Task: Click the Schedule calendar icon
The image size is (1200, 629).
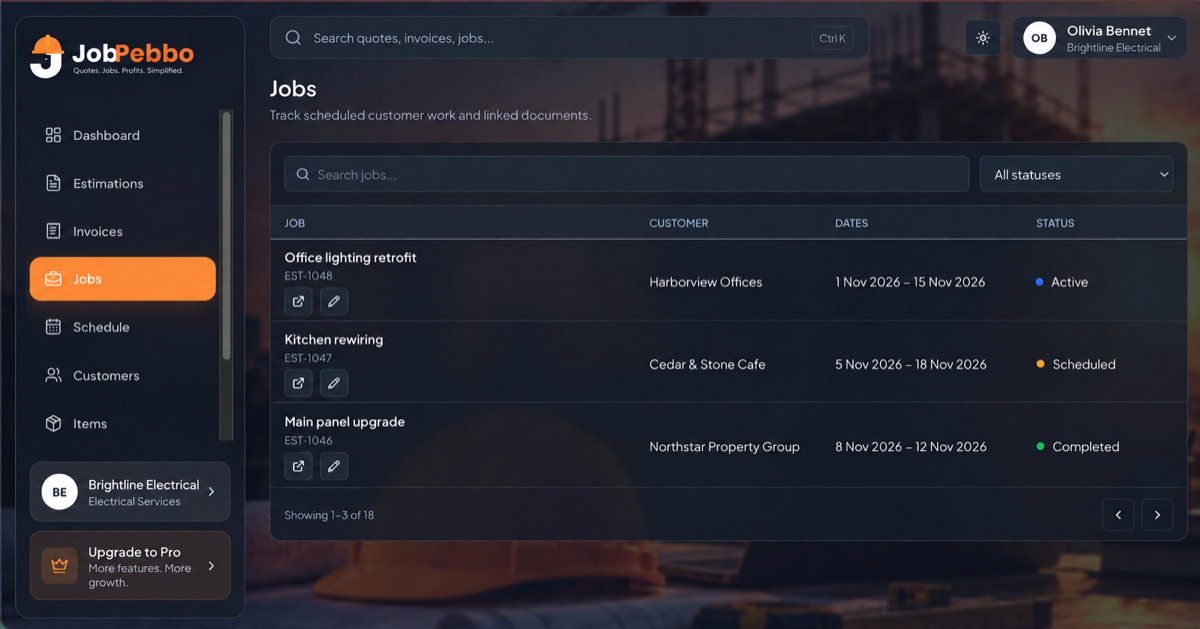Action: point(53,327)
